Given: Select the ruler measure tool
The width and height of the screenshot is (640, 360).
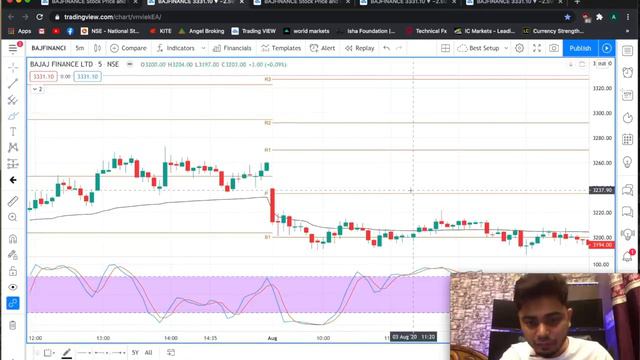Looking at the screenshot, I should tap(13, 201).
